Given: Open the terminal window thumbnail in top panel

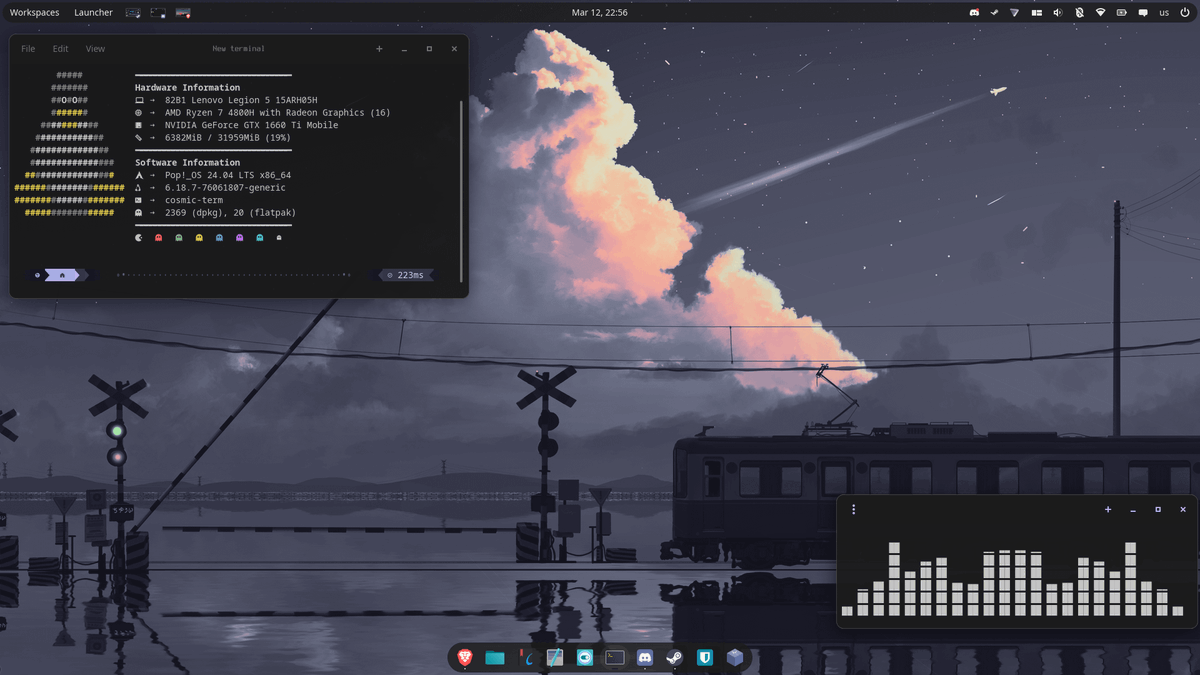Looking at the screenshot, I should [158, 13].
